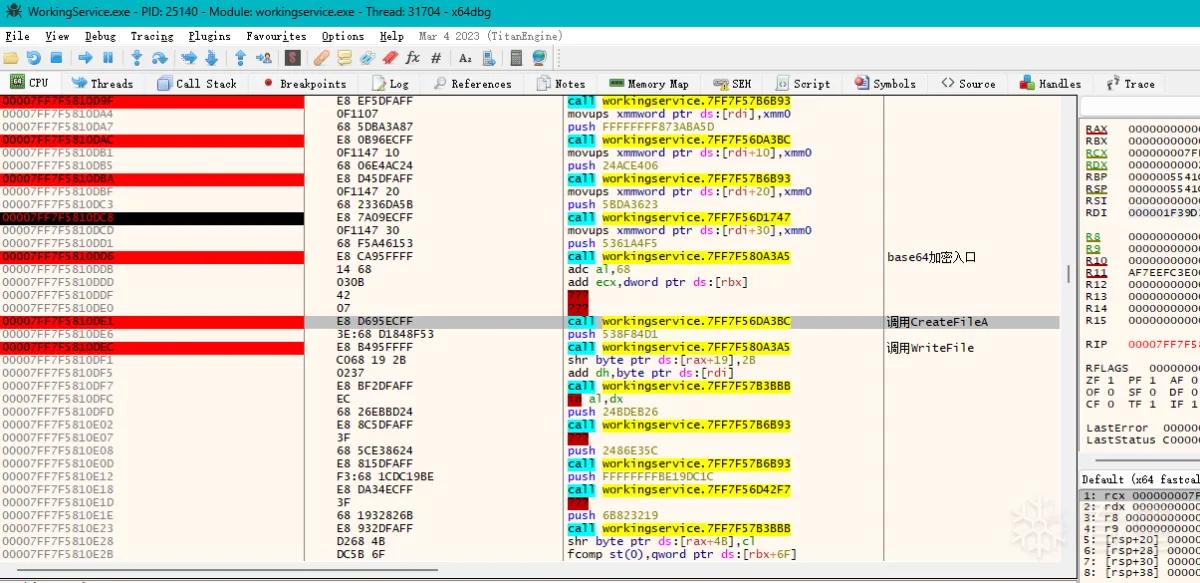Toggle breakpoint at address 00007FF7F5810DC8
Image resolution: width=1200 pixels, height=583 pixels.
[x=152, y=217]
